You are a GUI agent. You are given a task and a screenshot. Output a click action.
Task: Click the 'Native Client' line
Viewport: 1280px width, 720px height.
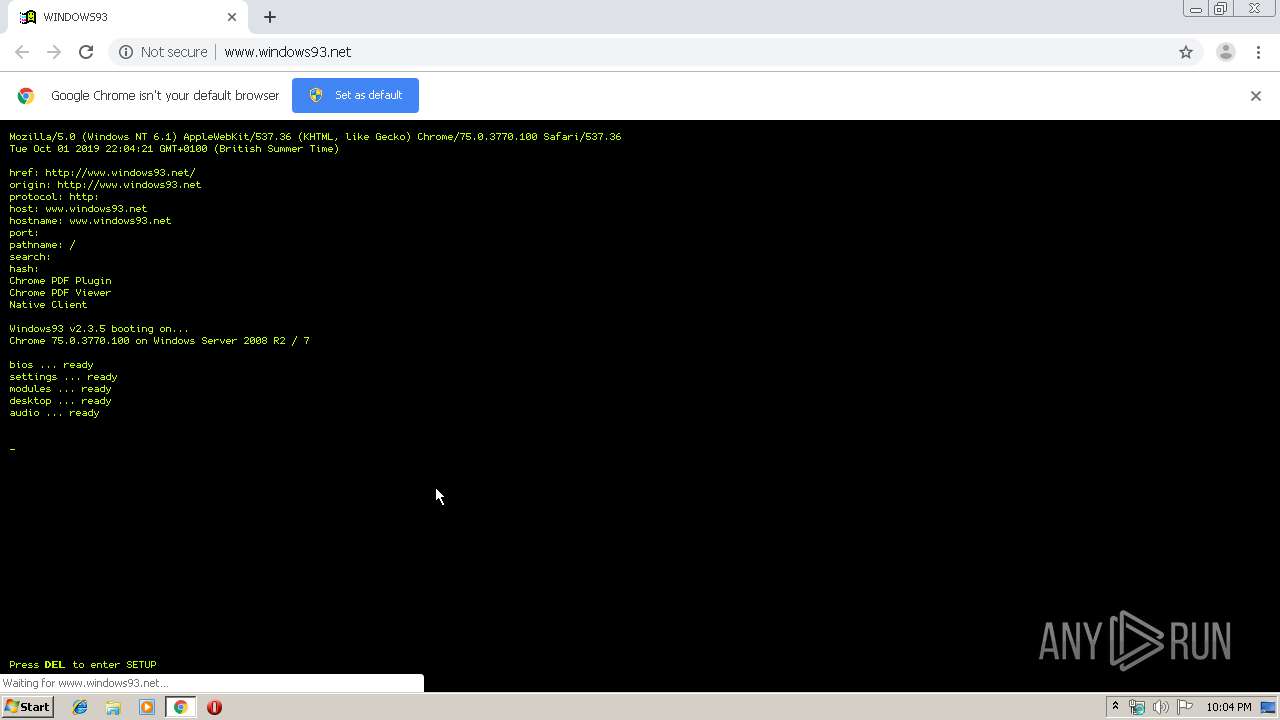click(x=48, y=304)
